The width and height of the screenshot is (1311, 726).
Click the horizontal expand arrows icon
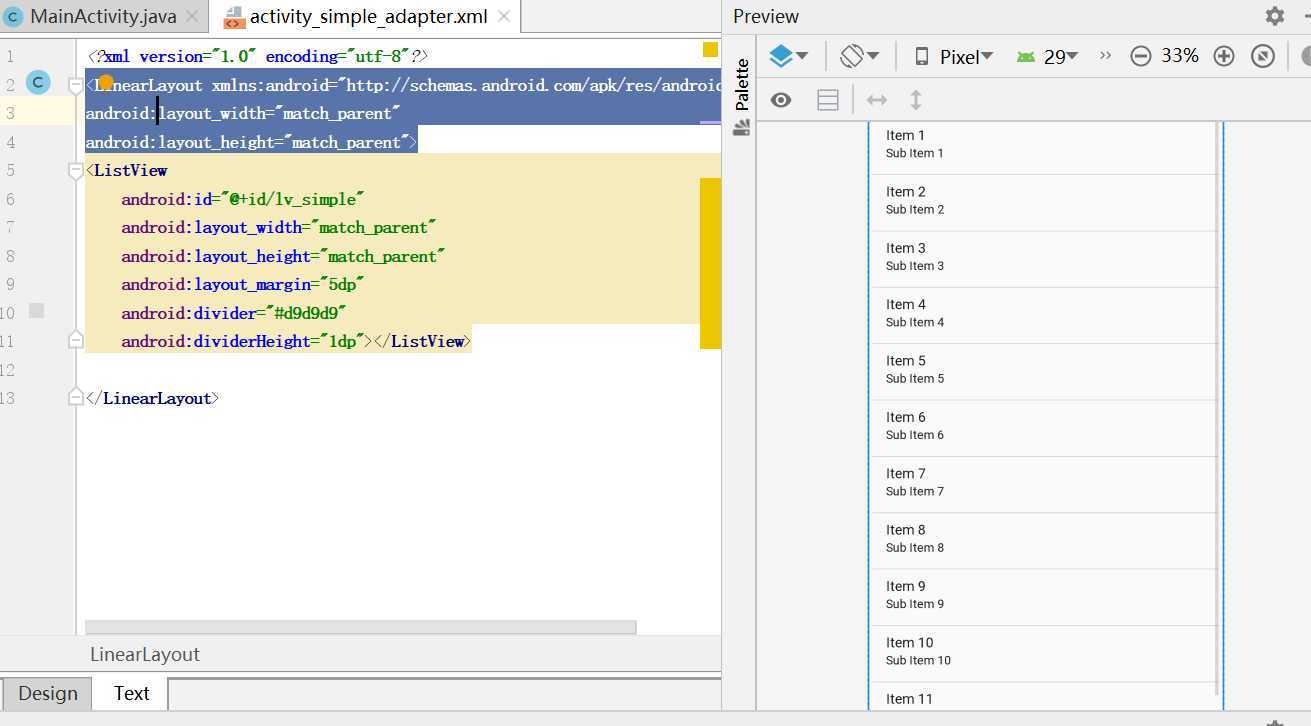(x=877, y=100)
